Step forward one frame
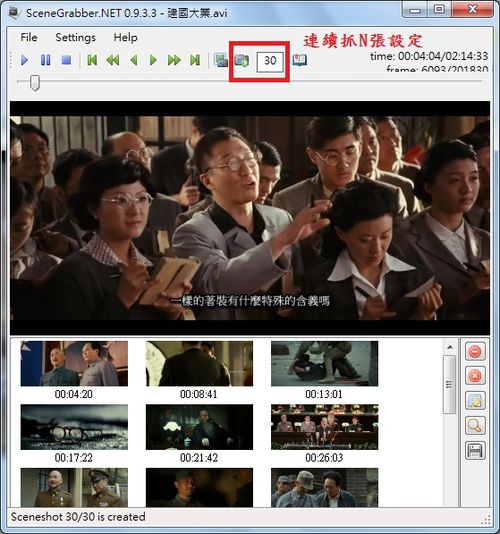500x534 pixels. coord(153,60)
